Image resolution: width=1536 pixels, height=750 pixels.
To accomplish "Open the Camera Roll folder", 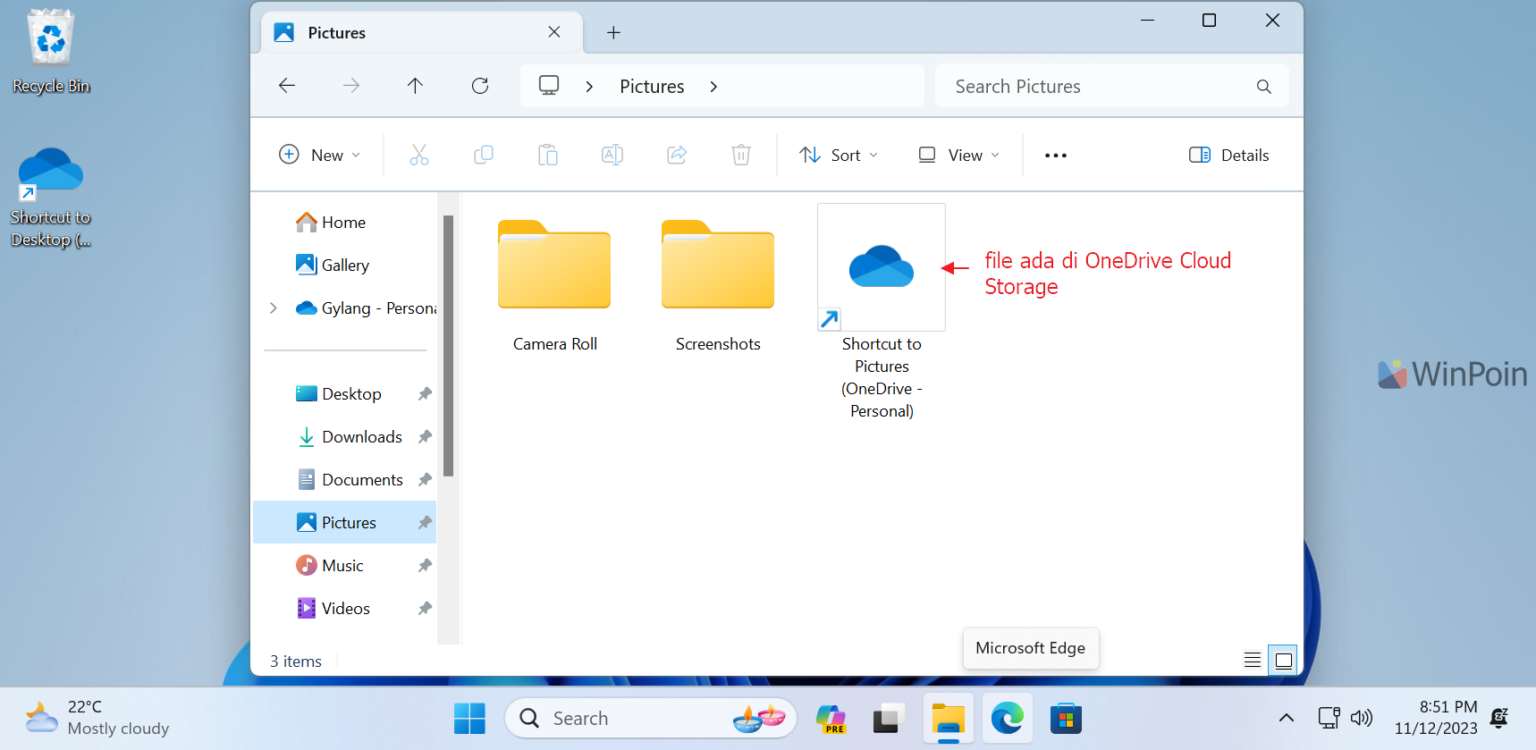I will [554, 267].
